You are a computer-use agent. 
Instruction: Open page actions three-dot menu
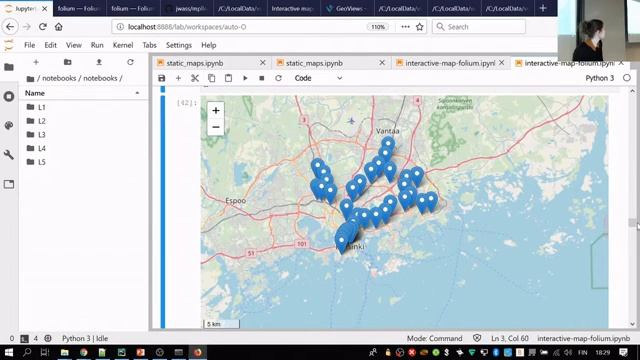(405, 27)
